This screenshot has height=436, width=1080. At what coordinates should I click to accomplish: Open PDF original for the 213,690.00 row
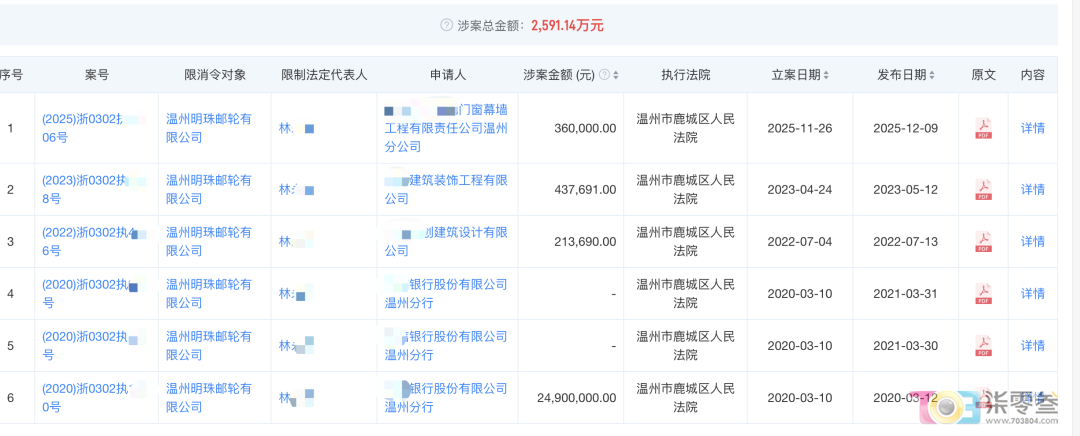tap(984, 242)
